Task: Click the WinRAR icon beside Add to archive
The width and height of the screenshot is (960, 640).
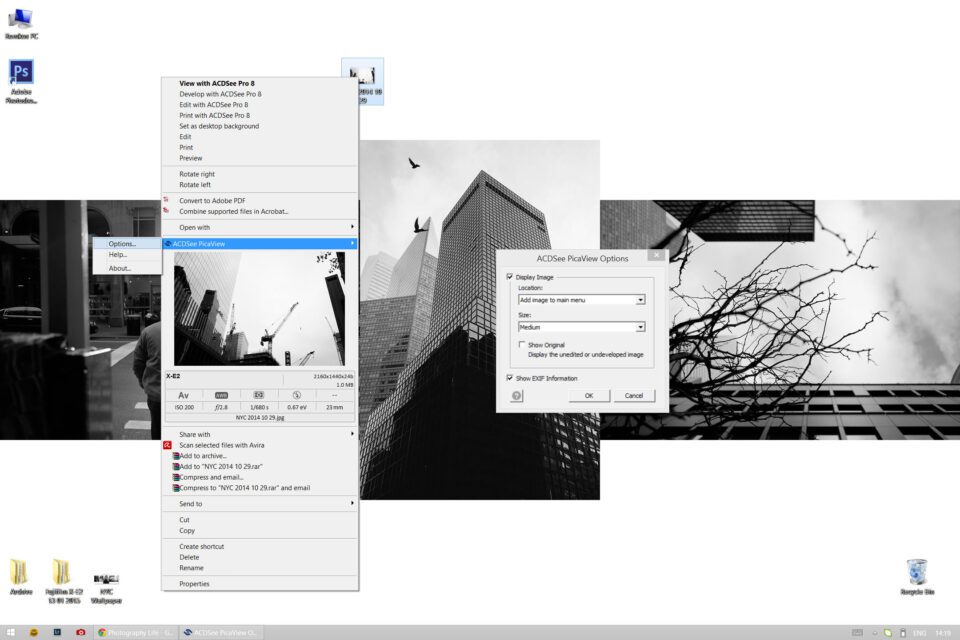Action: [176, 456]
